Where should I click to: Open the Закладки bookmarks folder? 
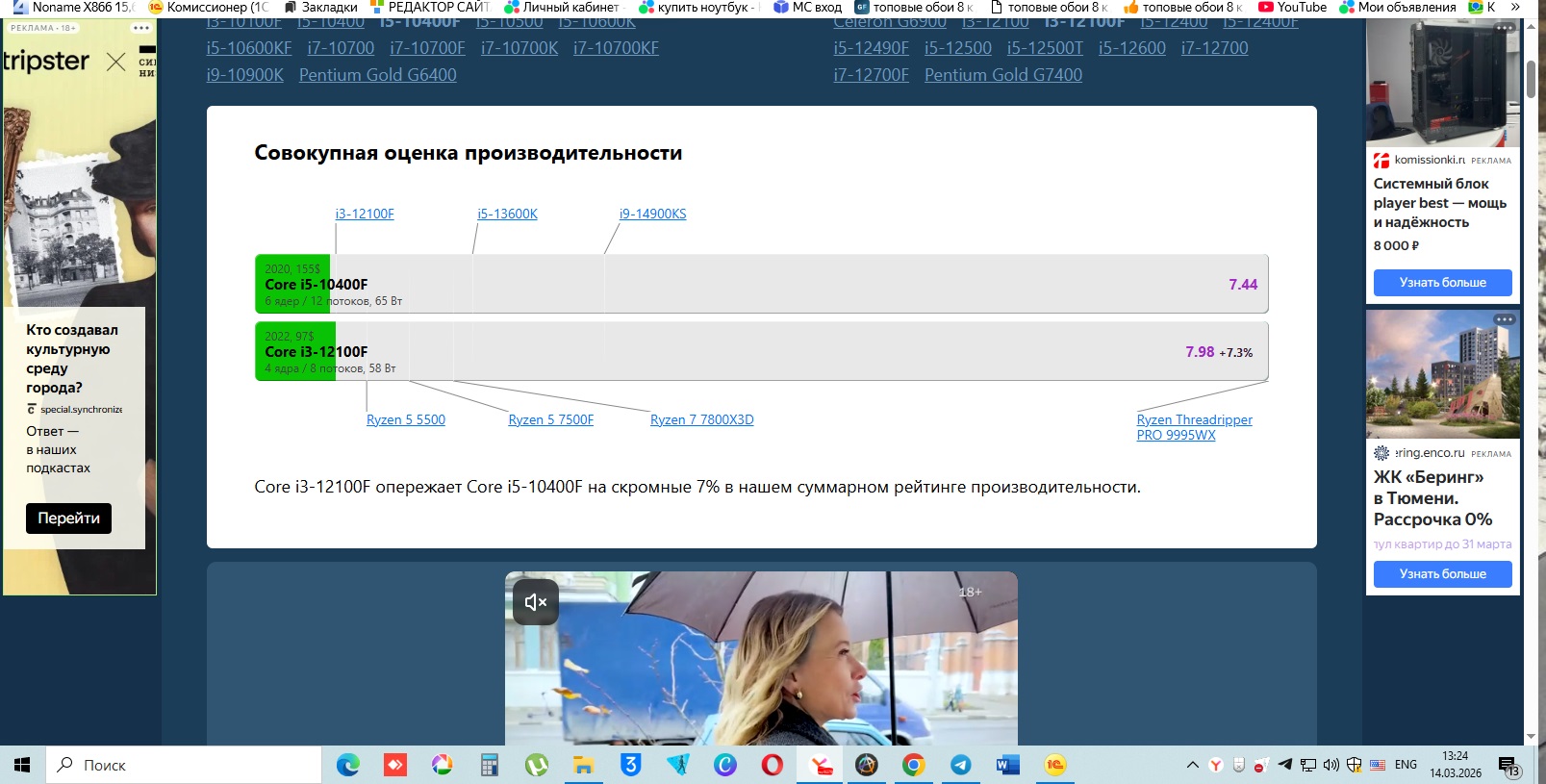point(321,7)
